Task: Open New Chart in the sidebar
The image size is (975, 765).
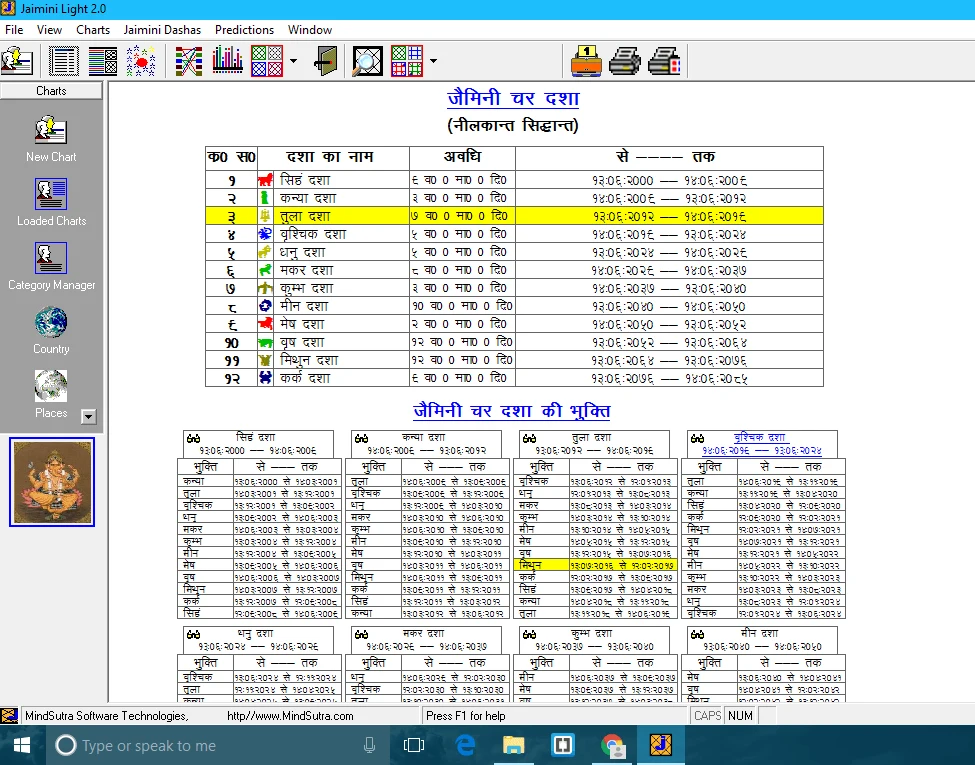Action: 51,139
